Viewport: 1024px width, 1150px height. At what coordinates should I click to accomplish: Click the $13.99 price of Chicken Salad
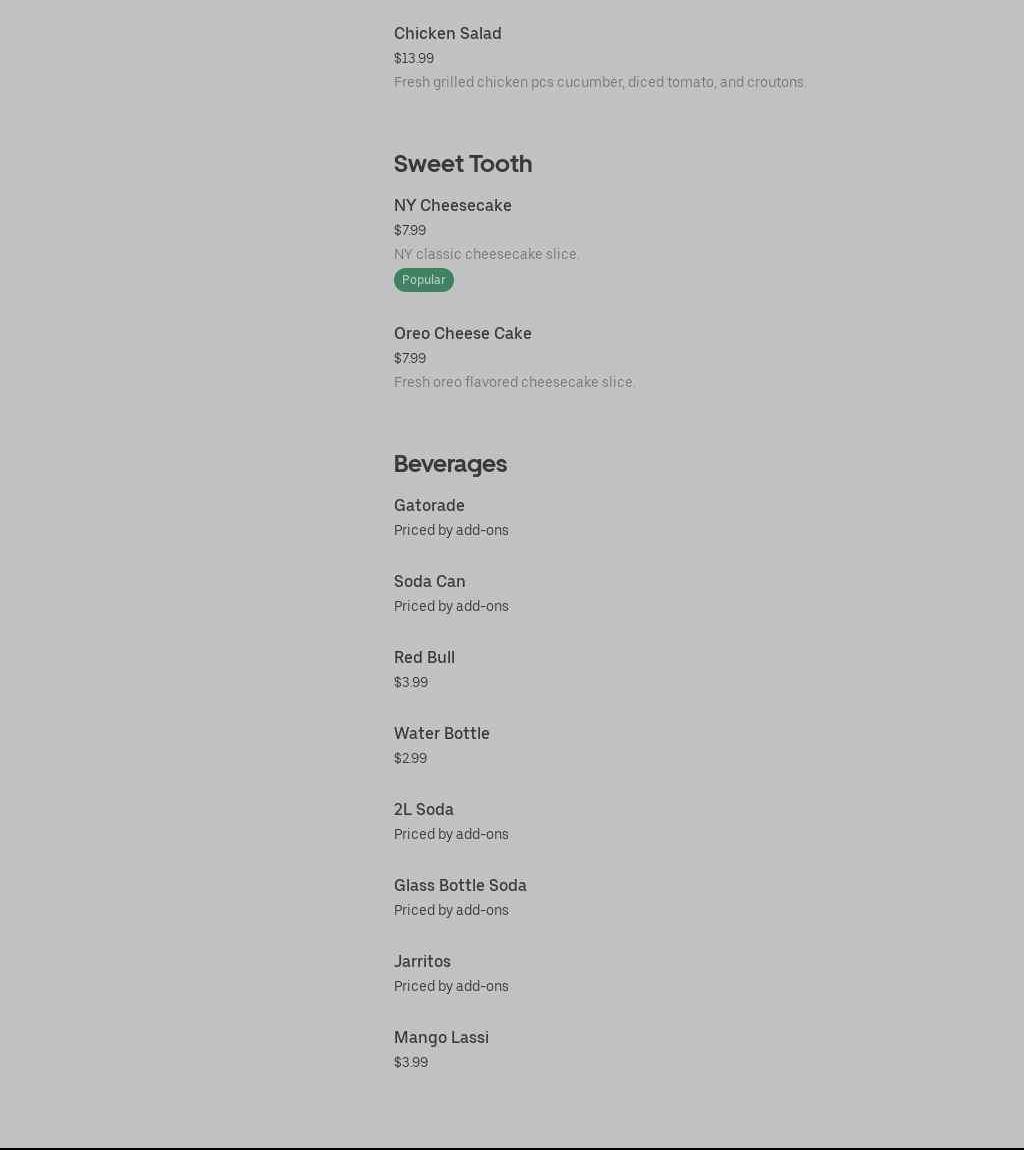[413, 59]
